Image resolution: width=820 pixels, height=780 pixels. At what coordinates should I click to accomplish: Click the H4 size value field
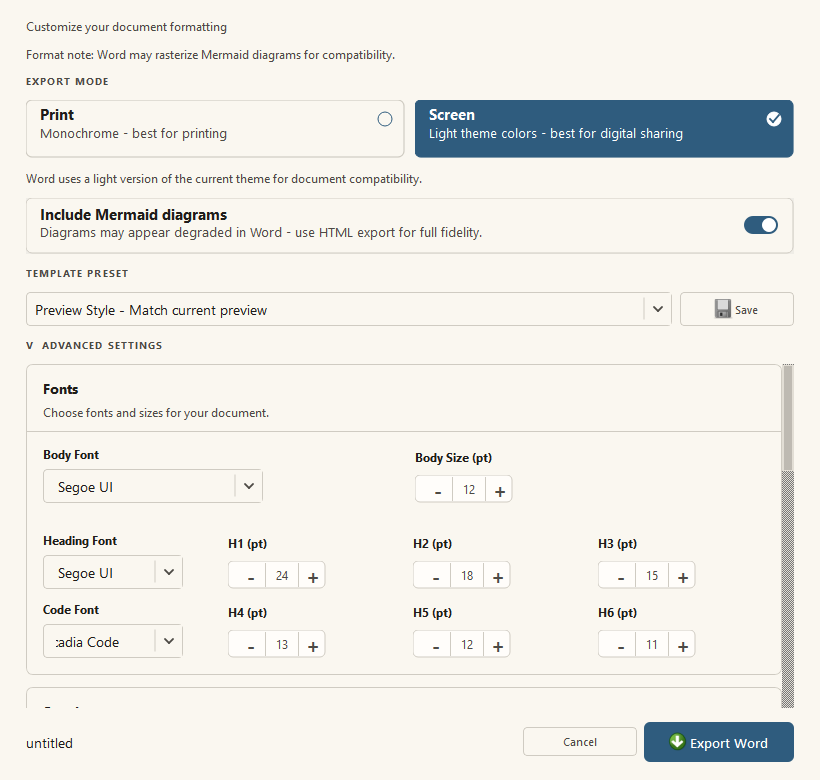pos(282,644)
